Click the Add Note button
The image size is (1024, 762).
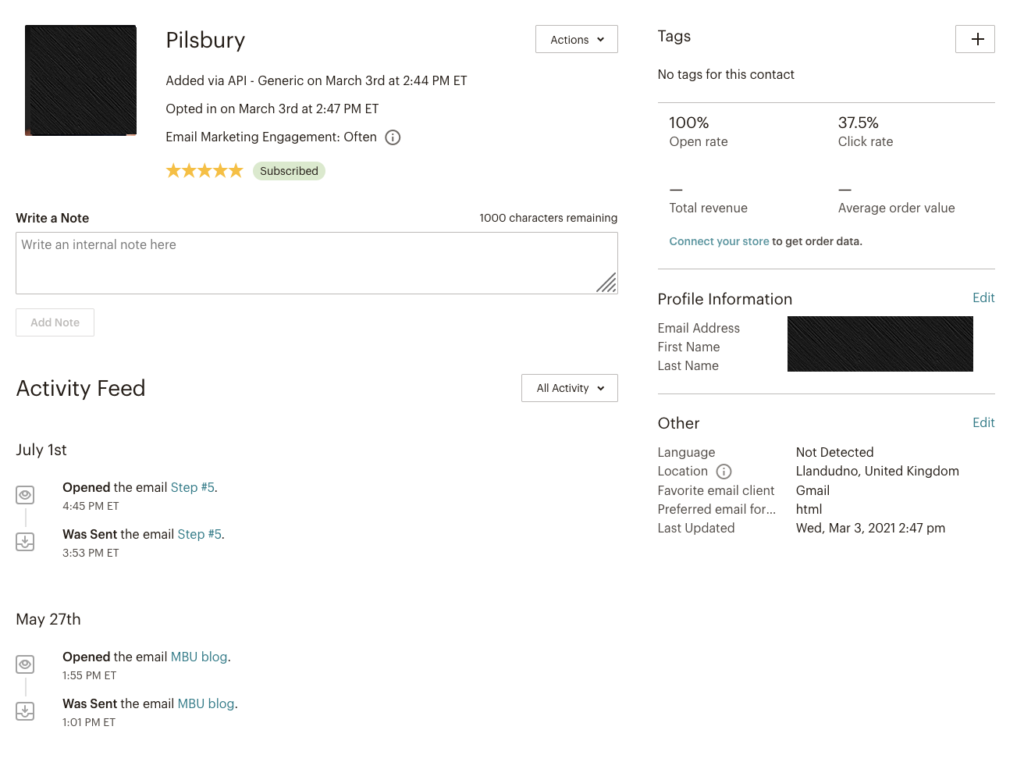coord(55,323)
